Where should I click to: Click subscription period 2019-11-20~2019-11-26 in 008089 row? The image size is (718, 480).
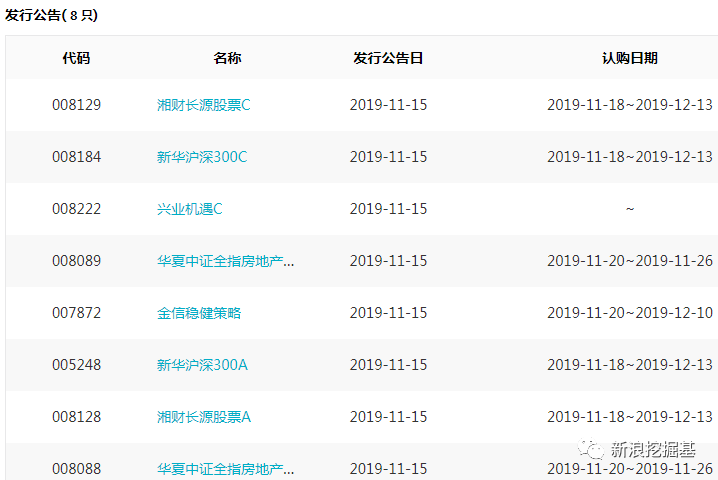coord(630,261)
